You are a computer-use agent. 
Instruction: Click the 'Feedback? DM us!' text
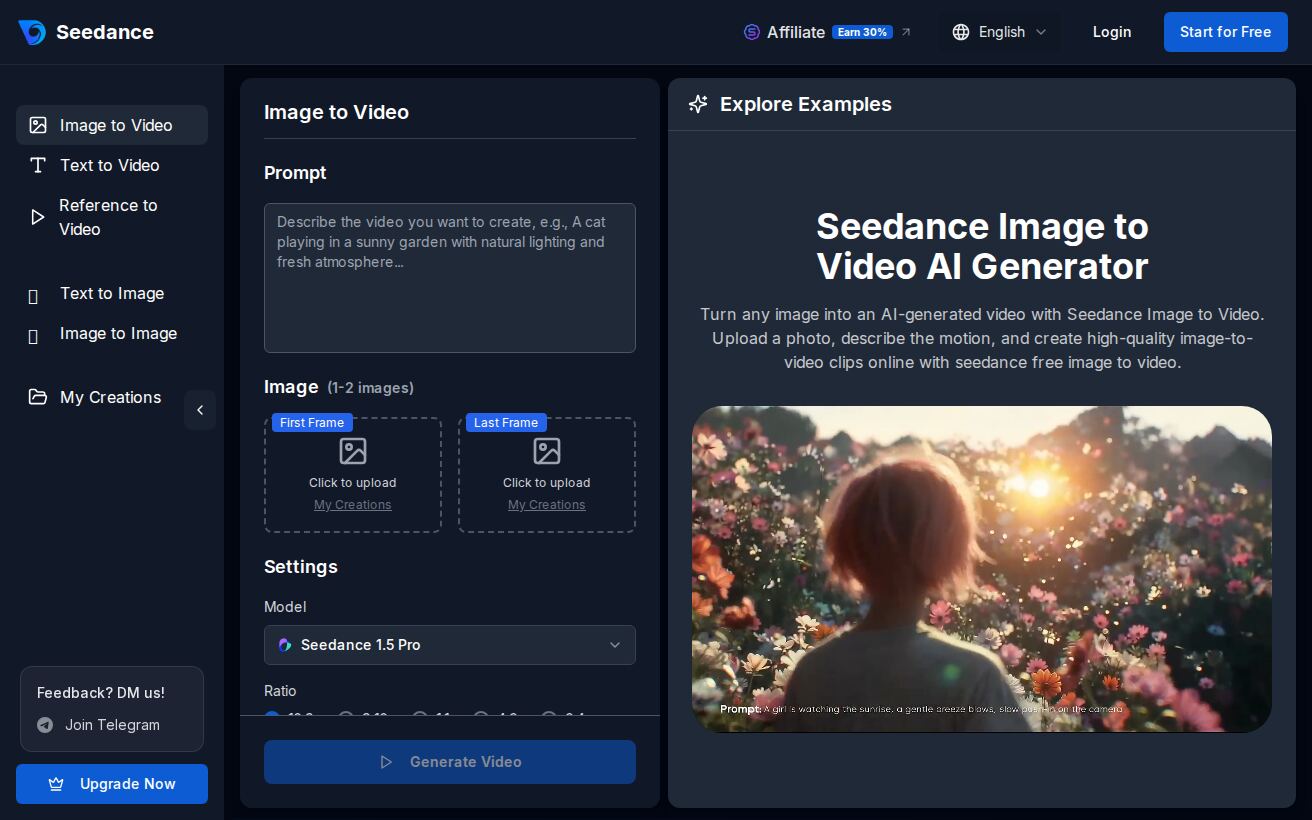tap(101, 693)
